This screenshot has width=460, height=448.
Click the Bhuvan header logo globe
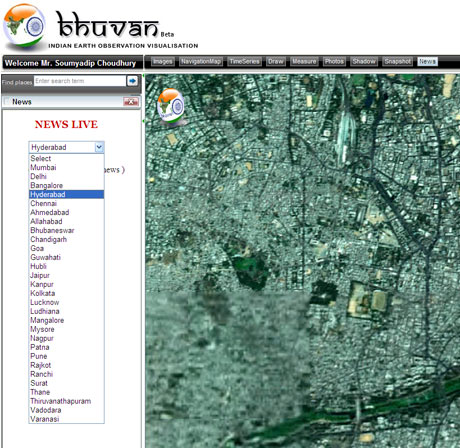pyautogui.click(x=24, y=25)
